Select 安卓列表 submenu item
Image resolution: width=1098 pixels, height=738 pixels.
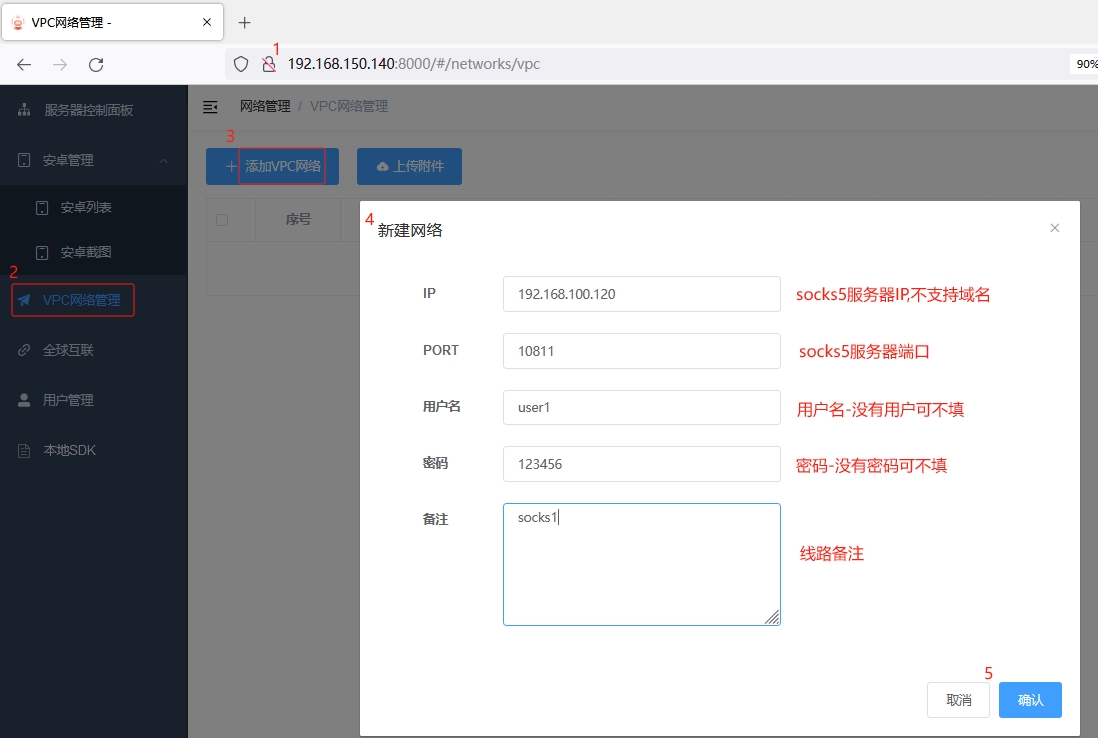pos(86,208)
